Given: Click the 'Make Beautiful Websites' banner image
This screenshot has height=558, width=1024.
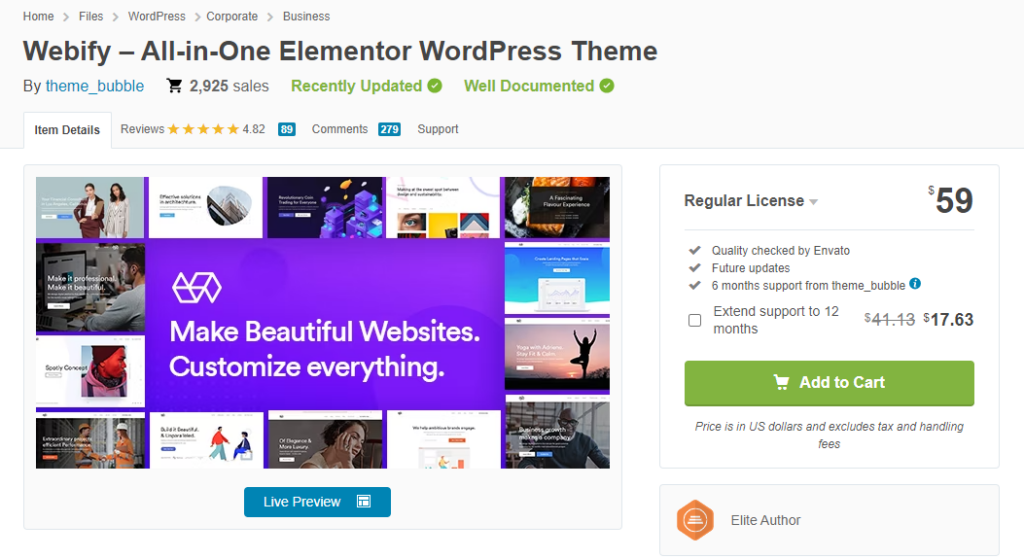Looking at the screenshot, I should 325,325.
